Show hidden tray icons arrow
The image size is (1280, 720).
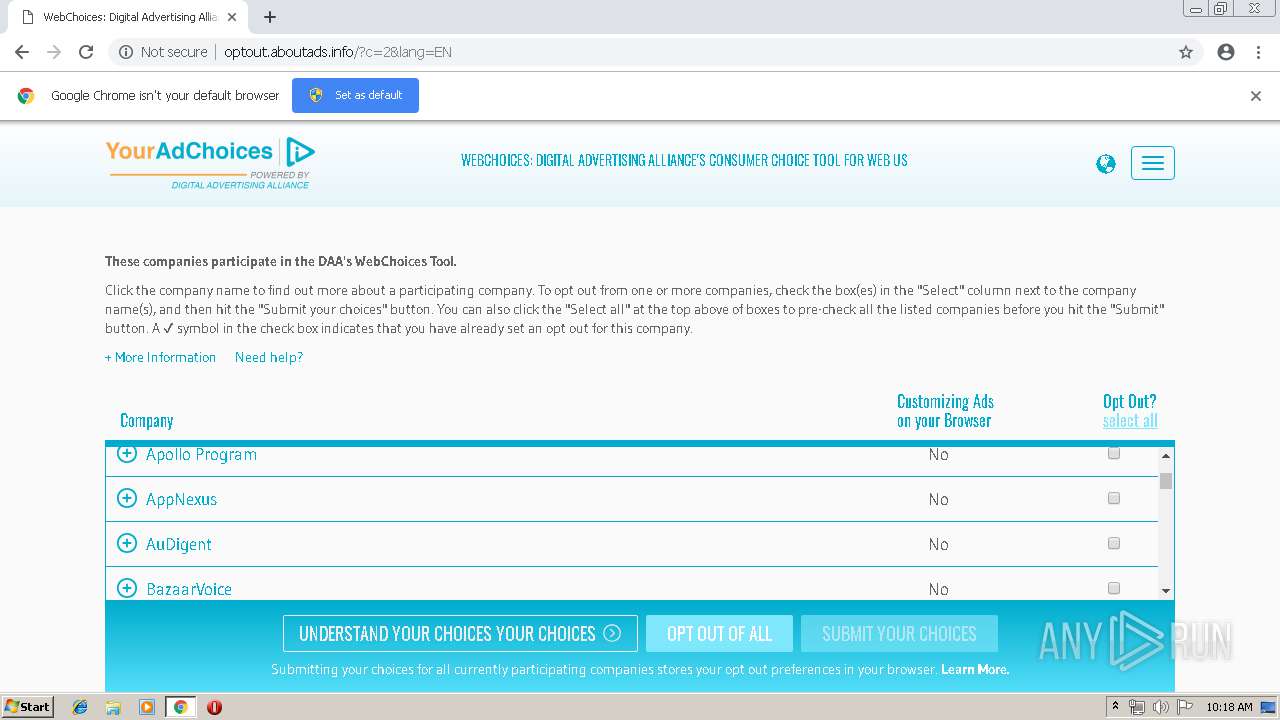[x=1115, y=707]
